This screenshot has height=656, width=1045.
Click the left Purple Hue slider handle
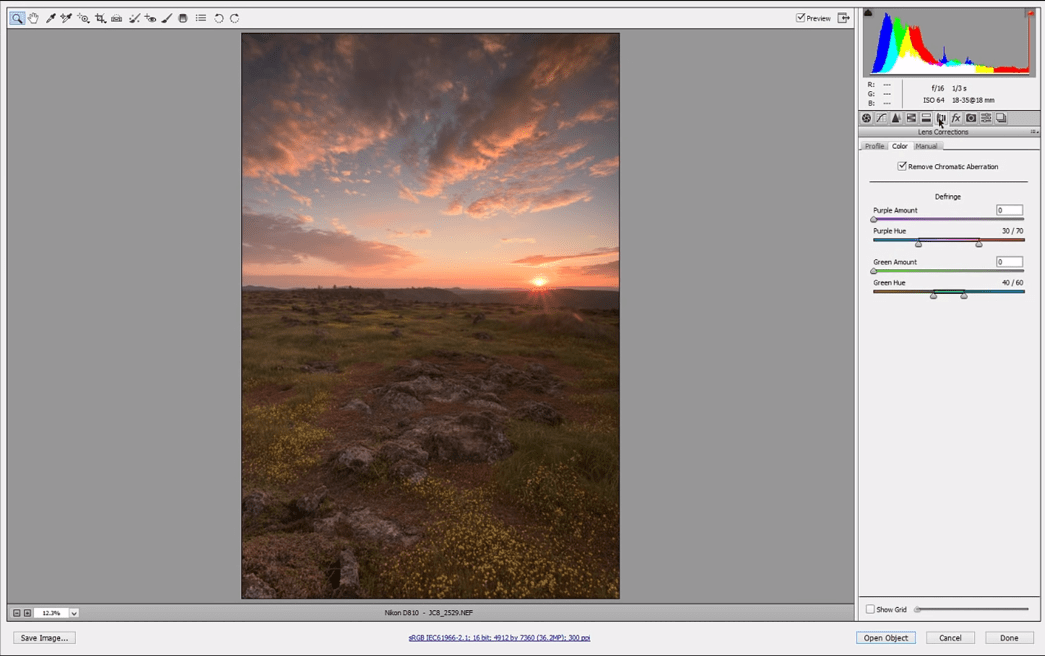tap(918, 244)
